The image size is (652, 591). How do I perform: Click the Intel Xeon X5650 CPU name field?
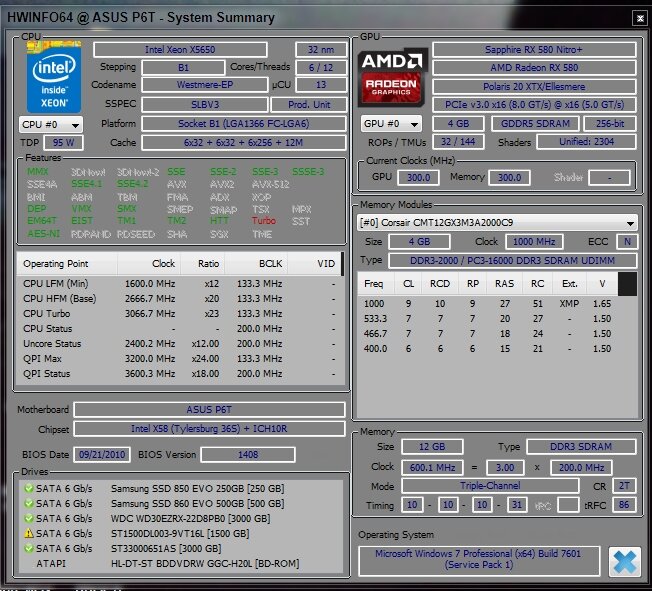[x=180, y=49]
